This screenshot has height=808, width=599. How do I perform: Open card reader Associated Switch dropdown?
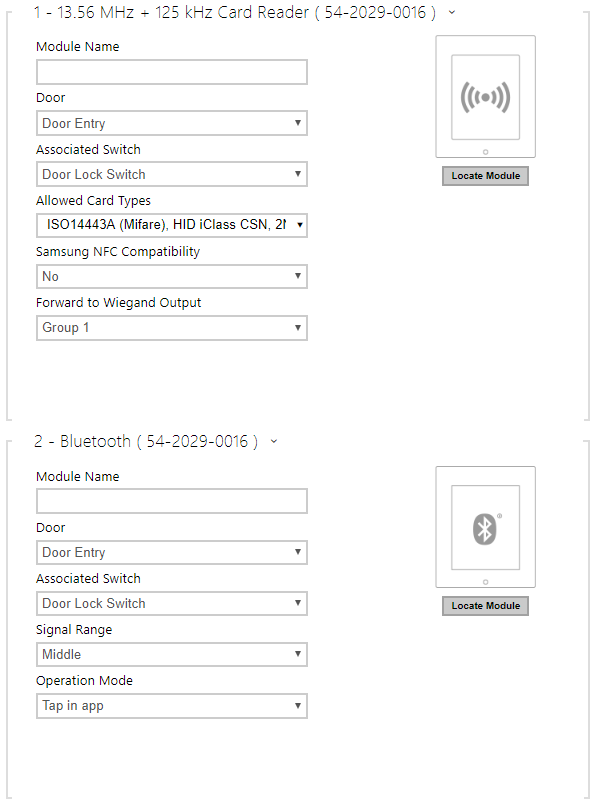(172, 174)
